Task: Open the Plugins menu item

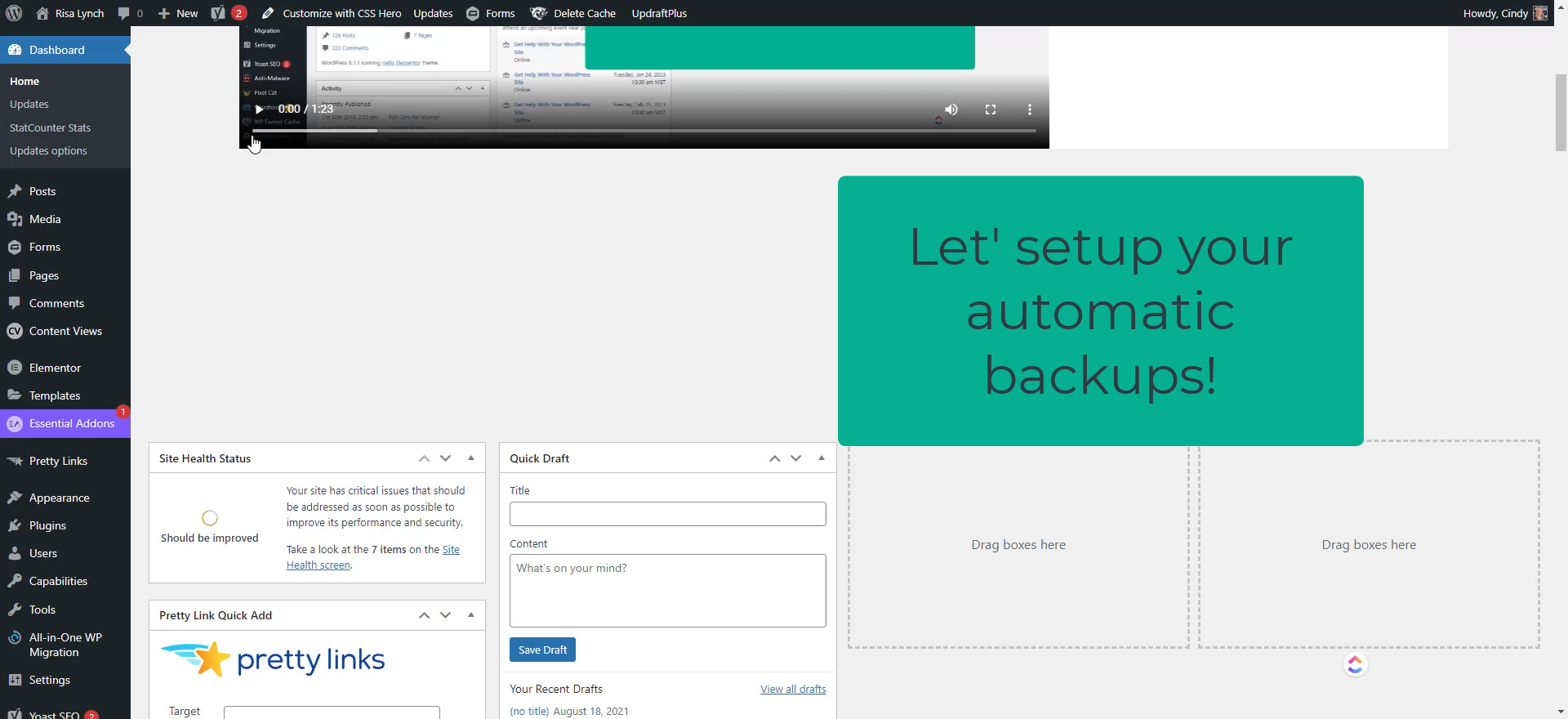Action: pos(65,525)
